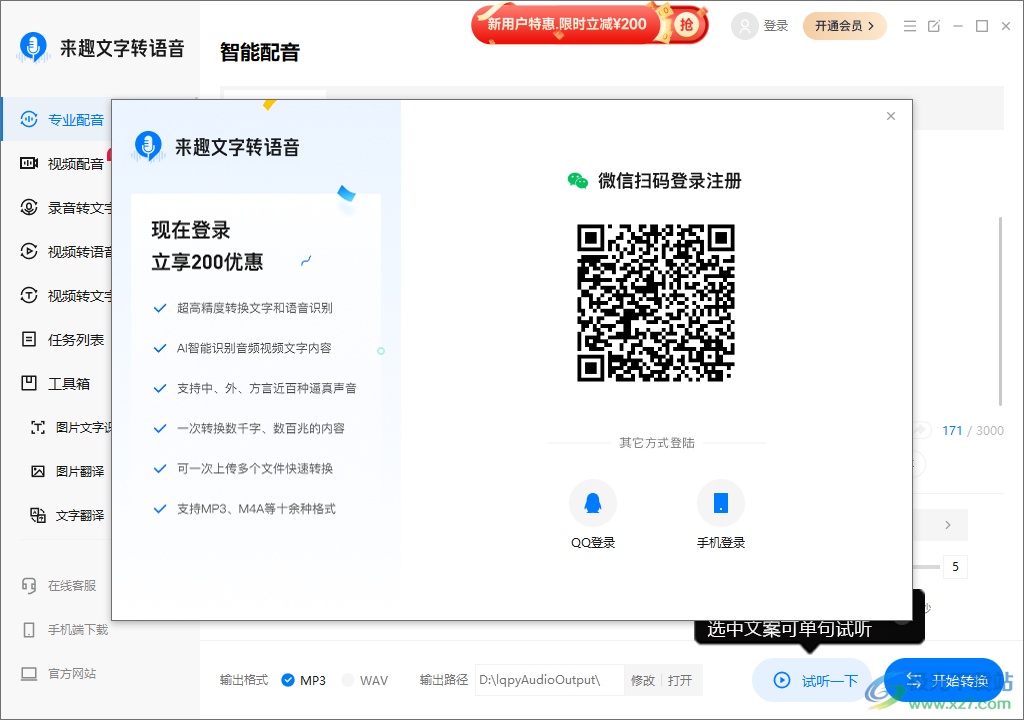Image resolution: width=1024 pixels, height=720 pixels.
Task: Click the 任务列表 list icon
Action: click(29, 339)
